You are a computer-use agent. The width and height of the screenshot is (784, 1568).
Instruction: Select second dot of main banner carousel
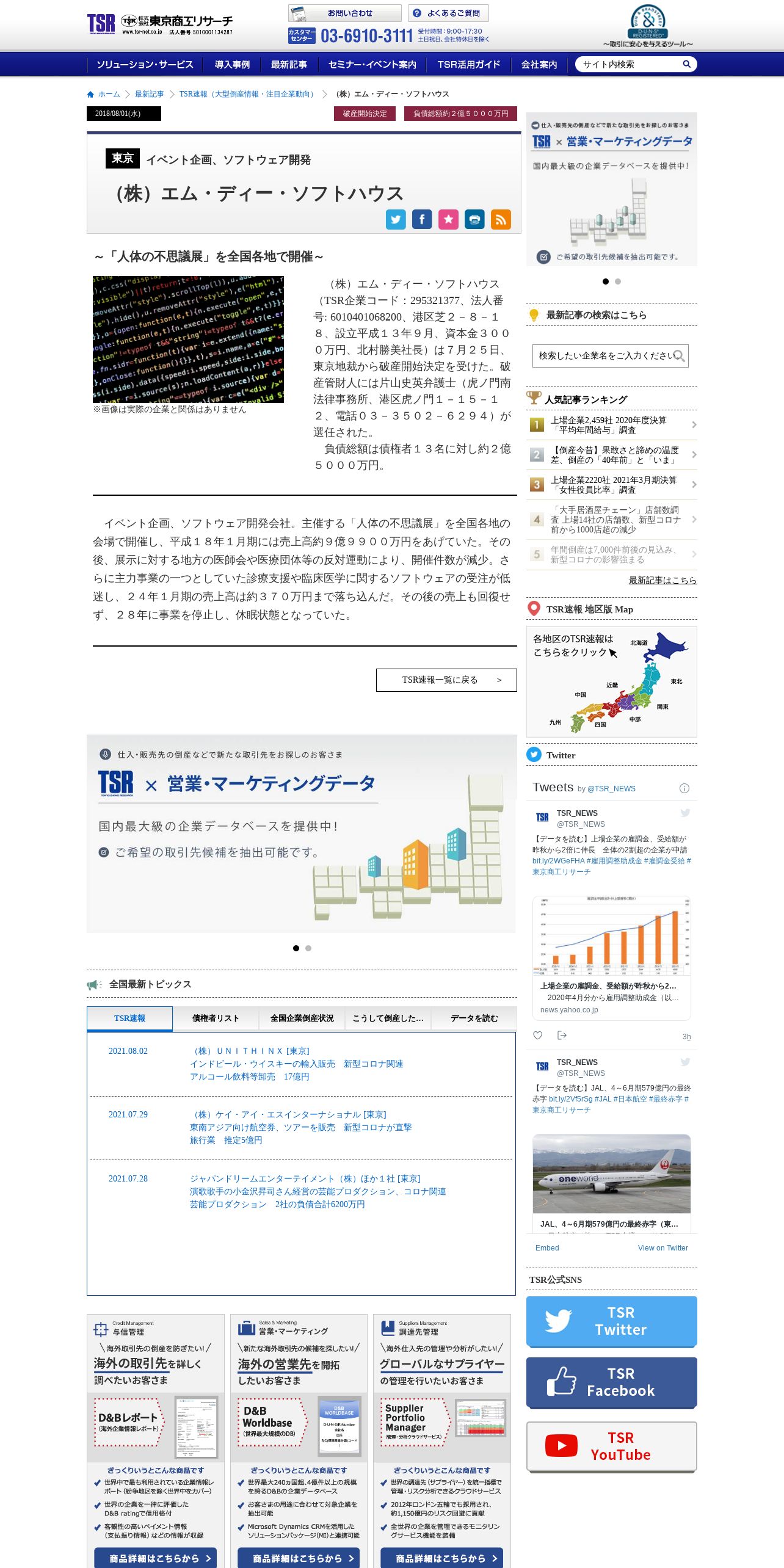click(308, 948)
